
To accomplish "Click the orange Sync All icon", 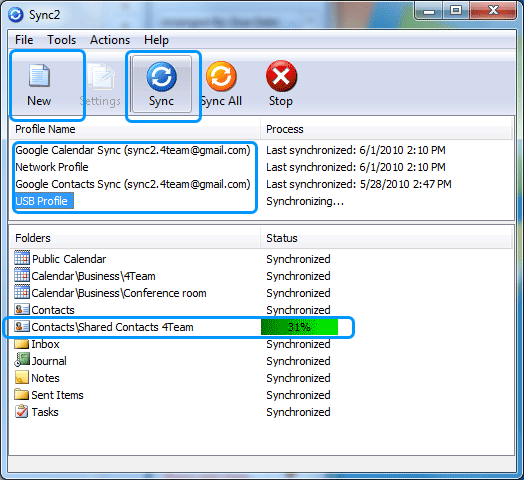I will point(221,77).
